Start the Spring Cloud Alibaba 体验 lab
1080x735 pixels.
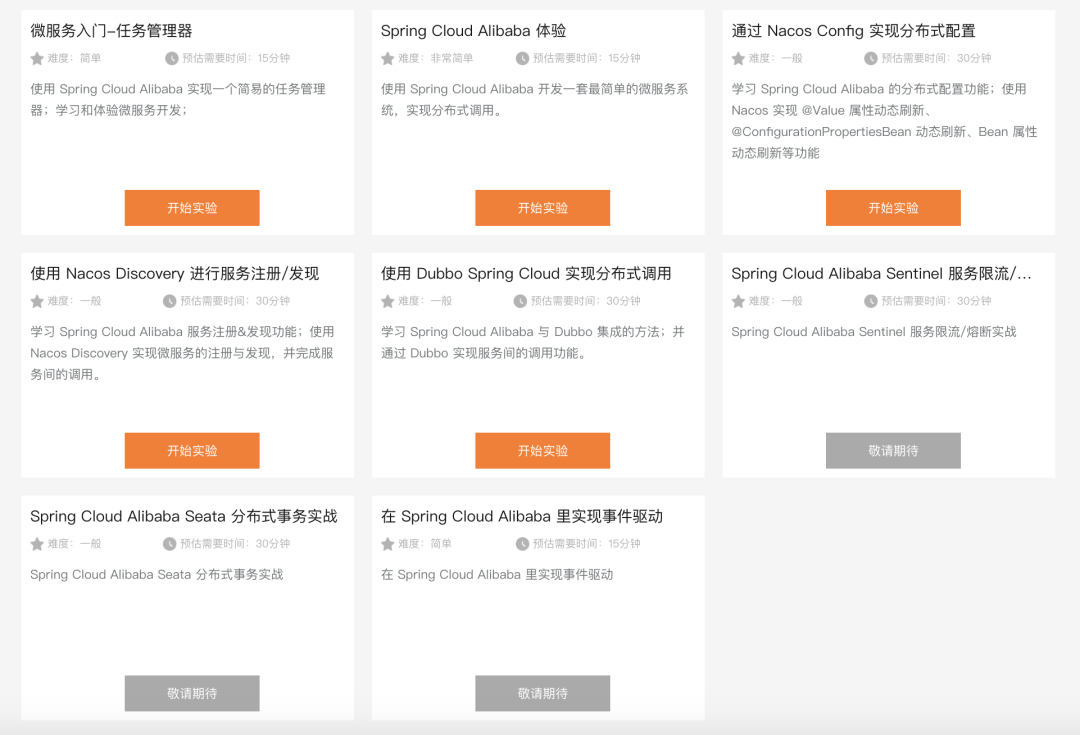coord(543,208)
